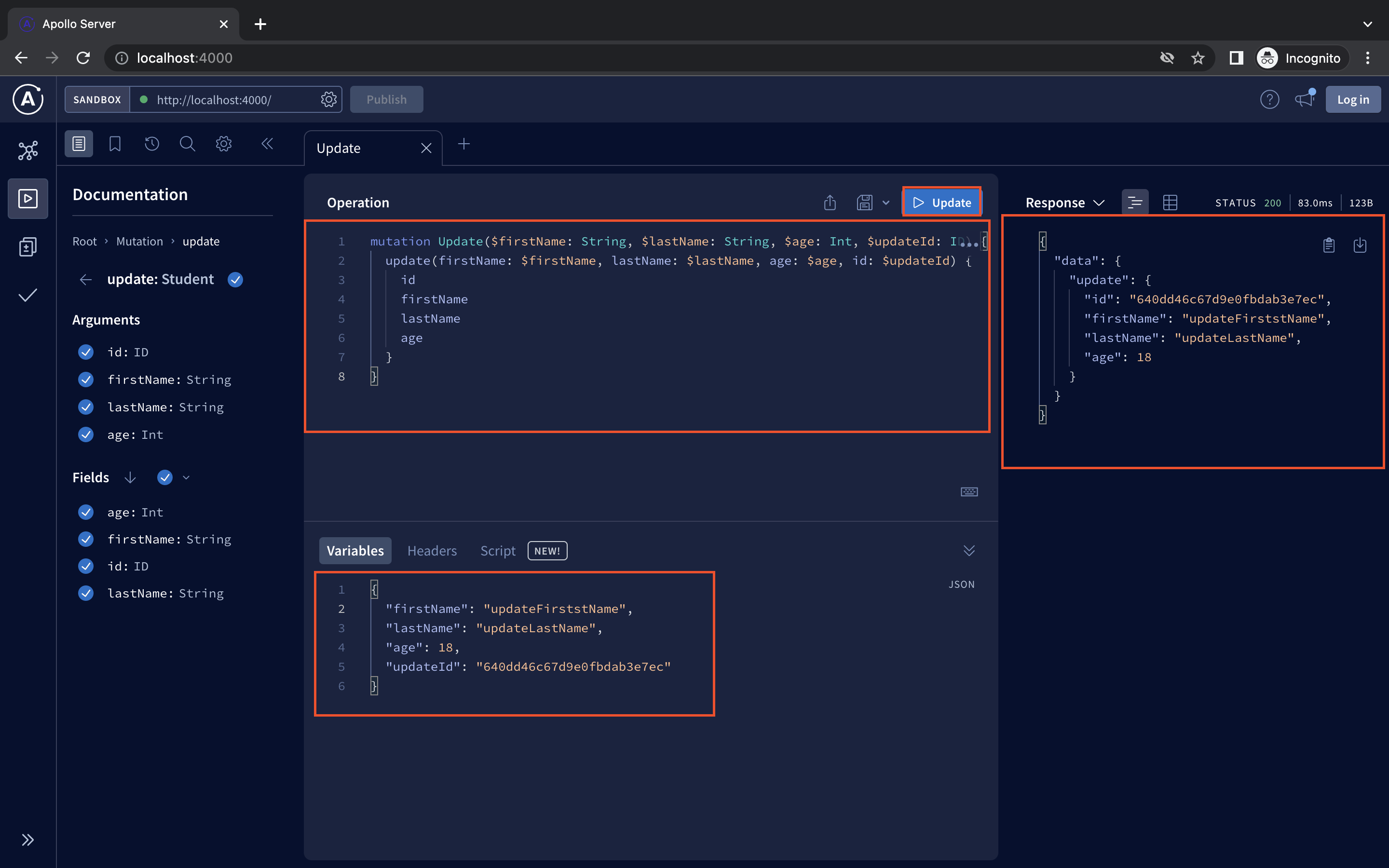Open Explorer settings gear icon
Viewport: 1389px width, 868px height.
click(224, 144)
